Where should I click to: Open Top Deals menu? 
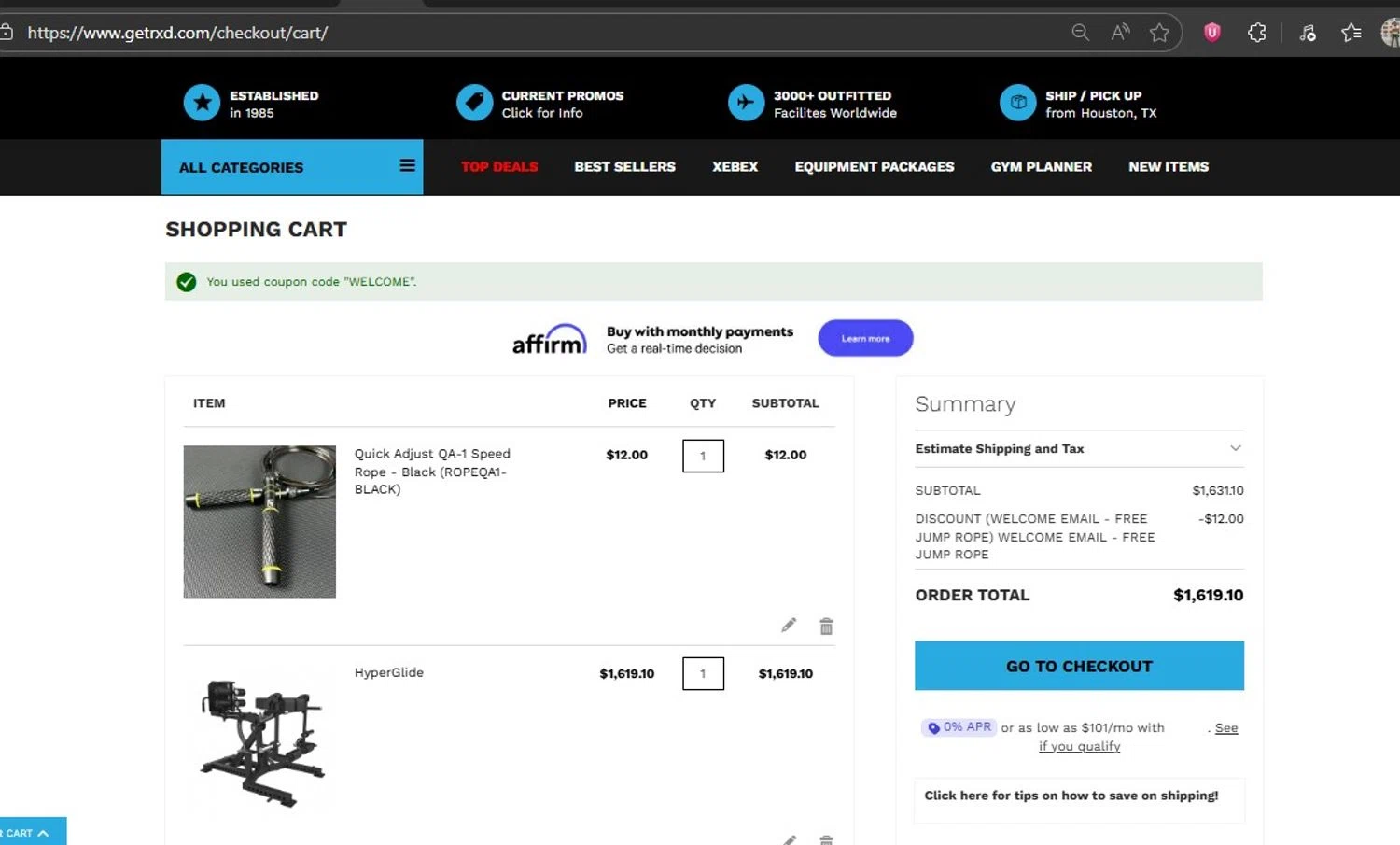point(499,166)
